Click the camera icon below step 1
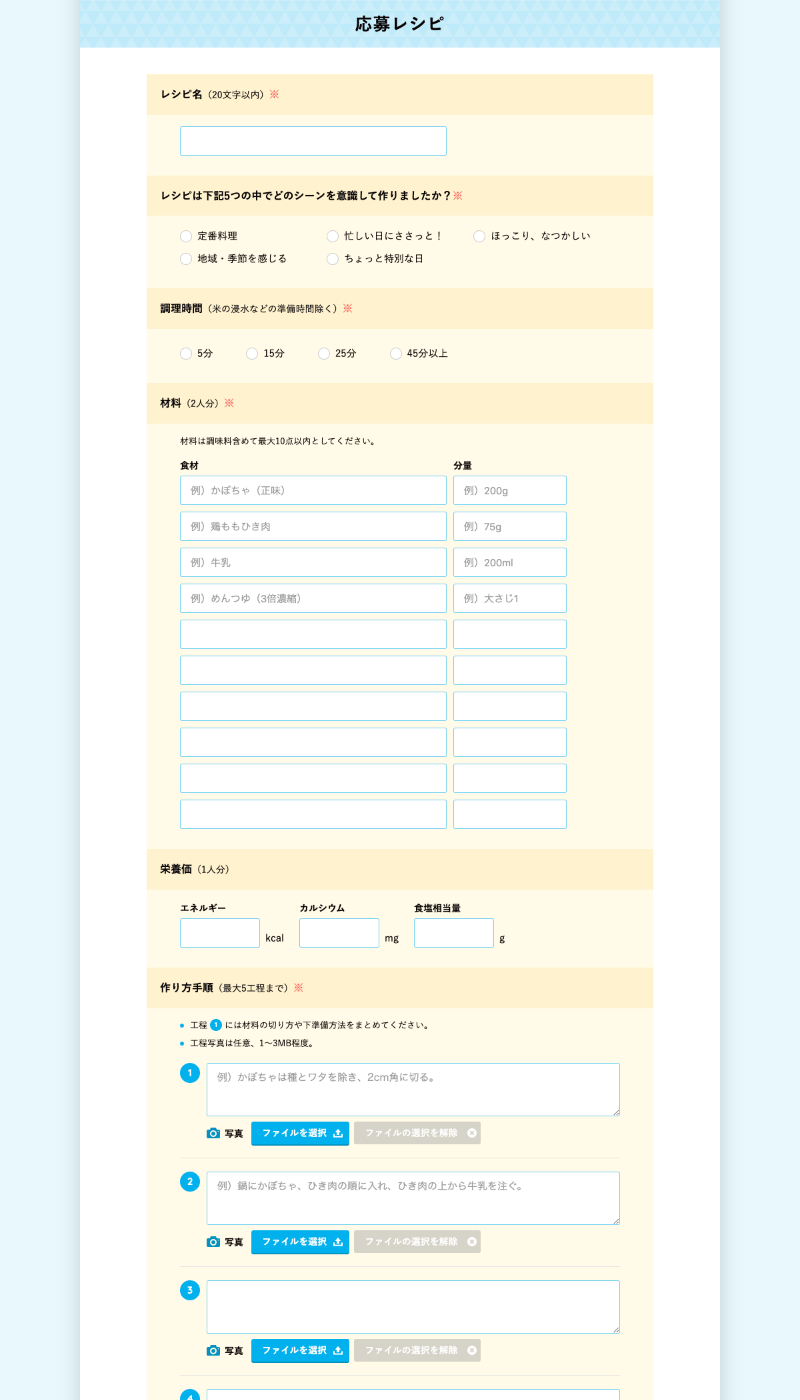800x1400 pixels. point(213,1133)
